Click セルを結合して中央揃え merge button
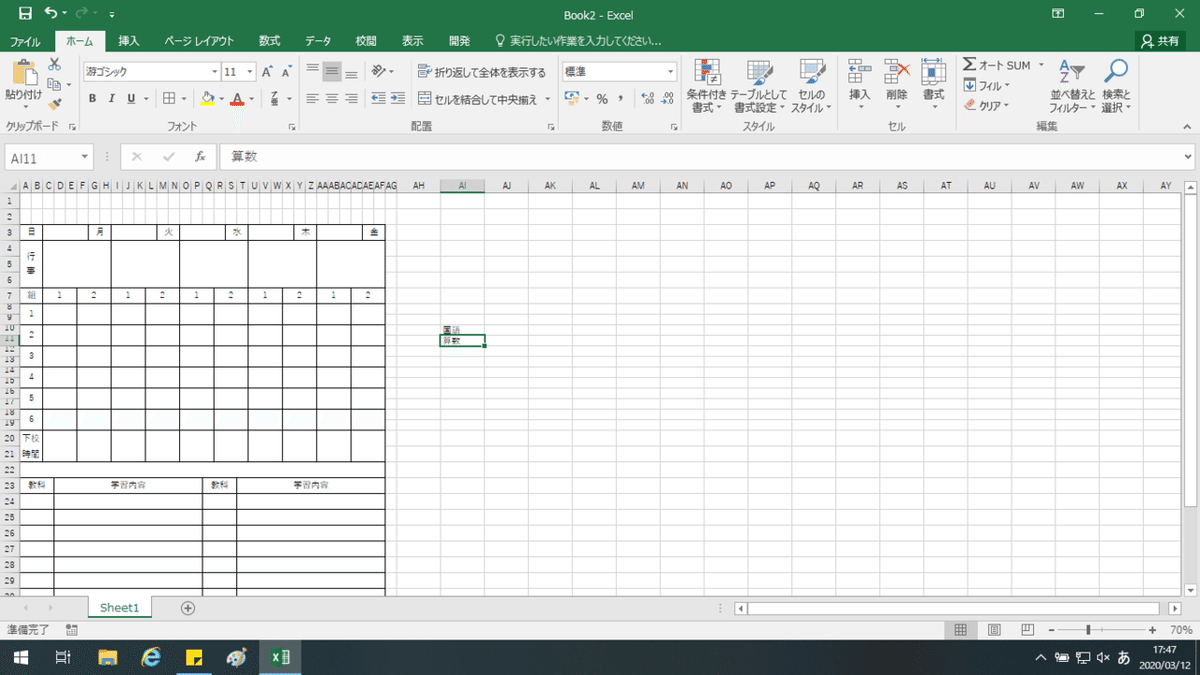The height and width of the screenshot is (675, 1200). point(478,99)
